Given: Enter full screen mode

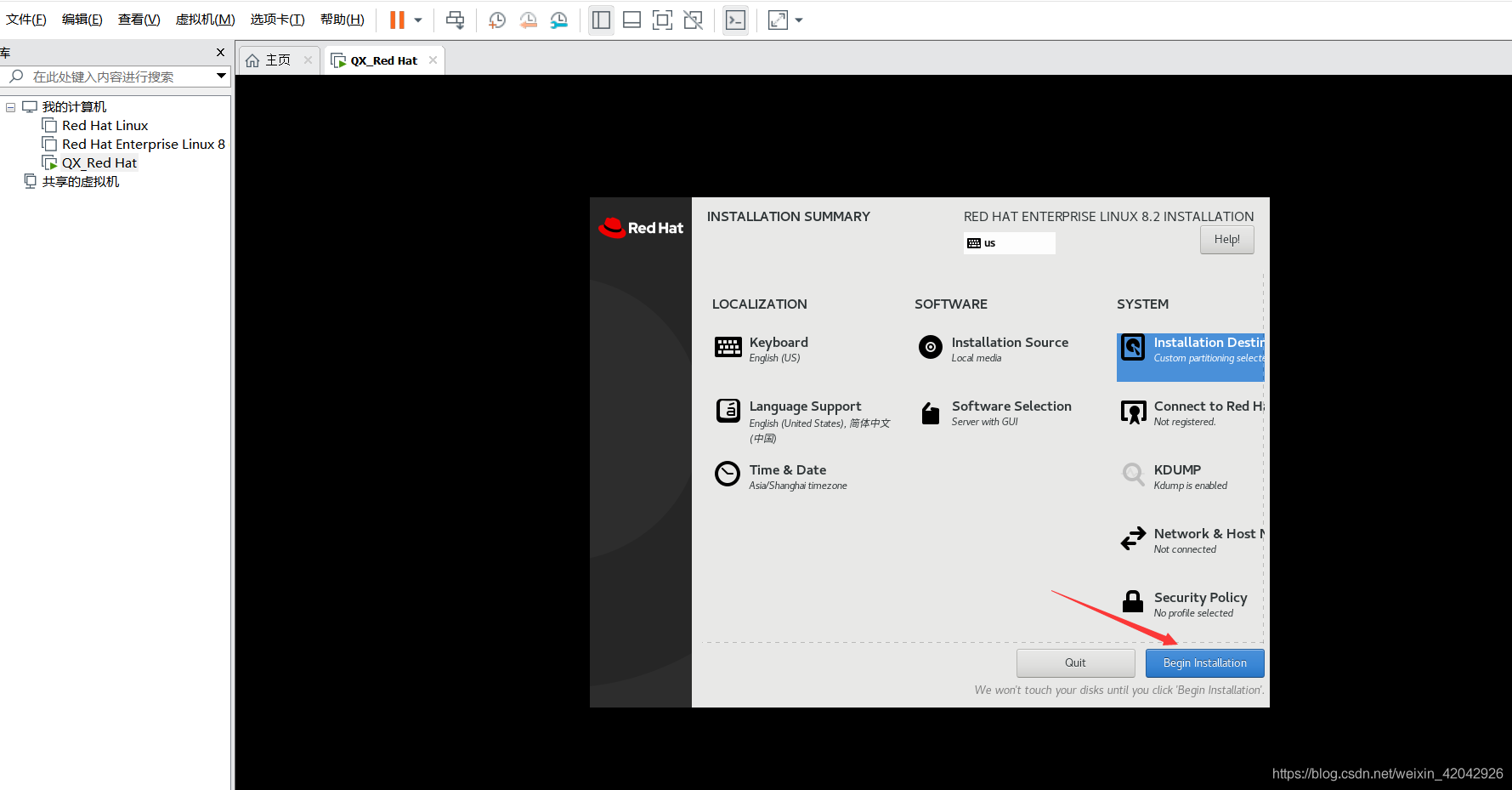Looking at the screenshot, I should (x=662, y=20).
